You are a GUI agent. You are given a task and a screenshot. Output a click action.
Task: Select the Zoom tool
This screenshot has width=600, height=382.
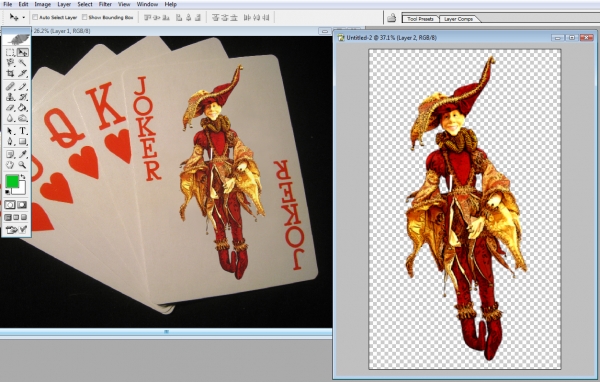(23, 165)
